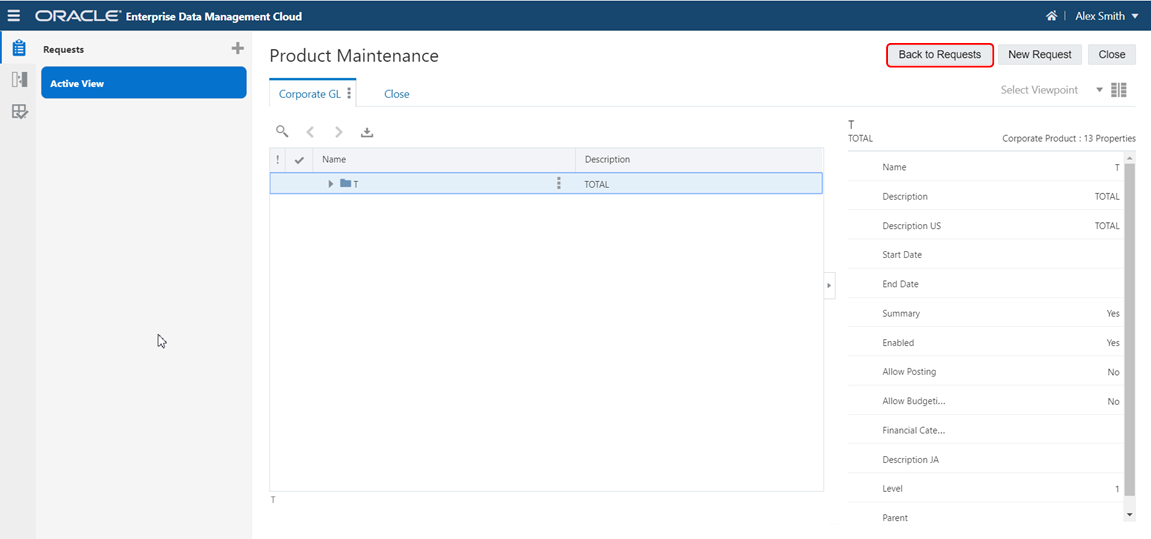Screen dimensions: 1151x539
Task: Select the T folder node
Action: pyautogui.click(x=349, y=184)
